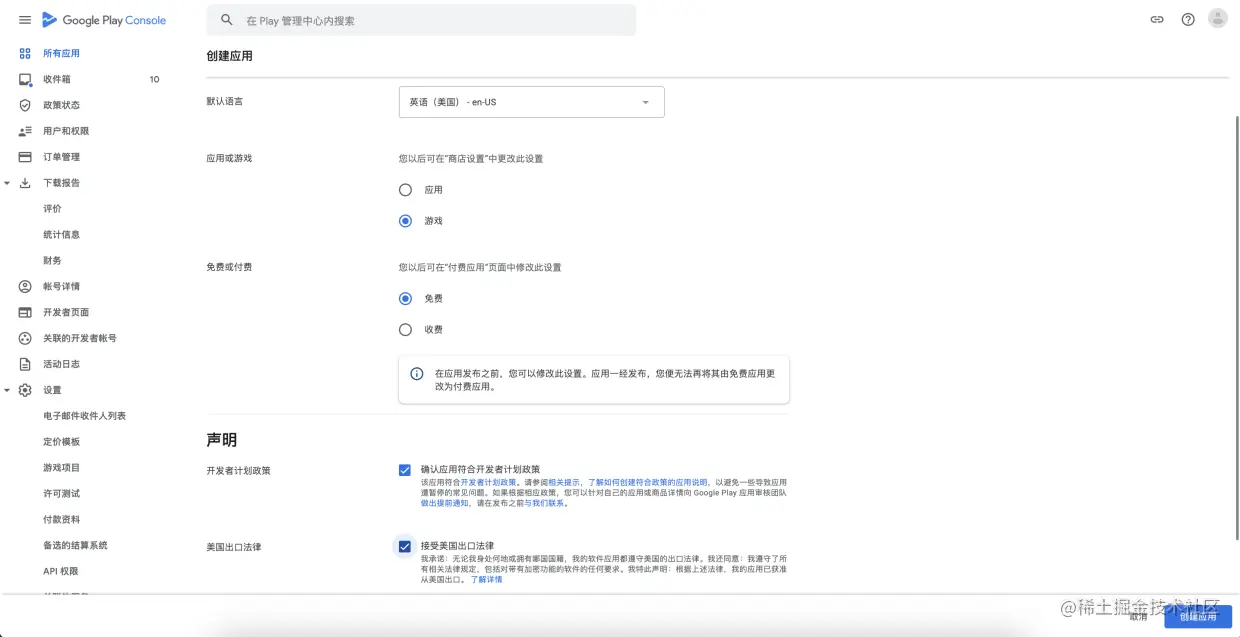1240x637 pixels.
Task: Open the Inbox with 10 notifications
Action: (61, 79)
